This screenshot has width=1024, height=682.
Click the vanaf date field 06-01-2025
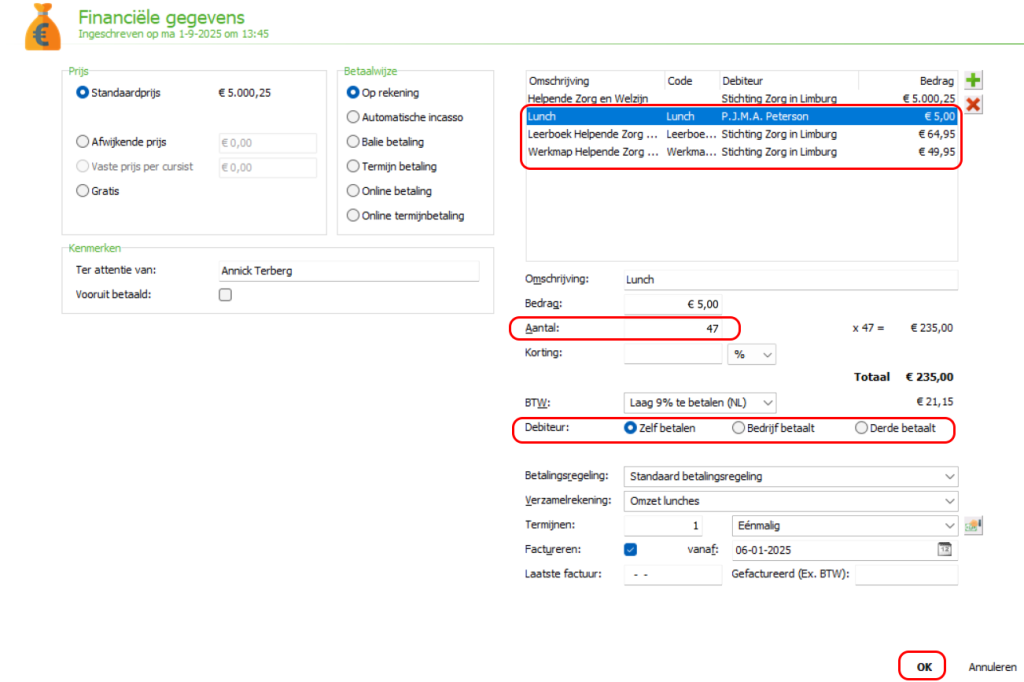[835, 550]
